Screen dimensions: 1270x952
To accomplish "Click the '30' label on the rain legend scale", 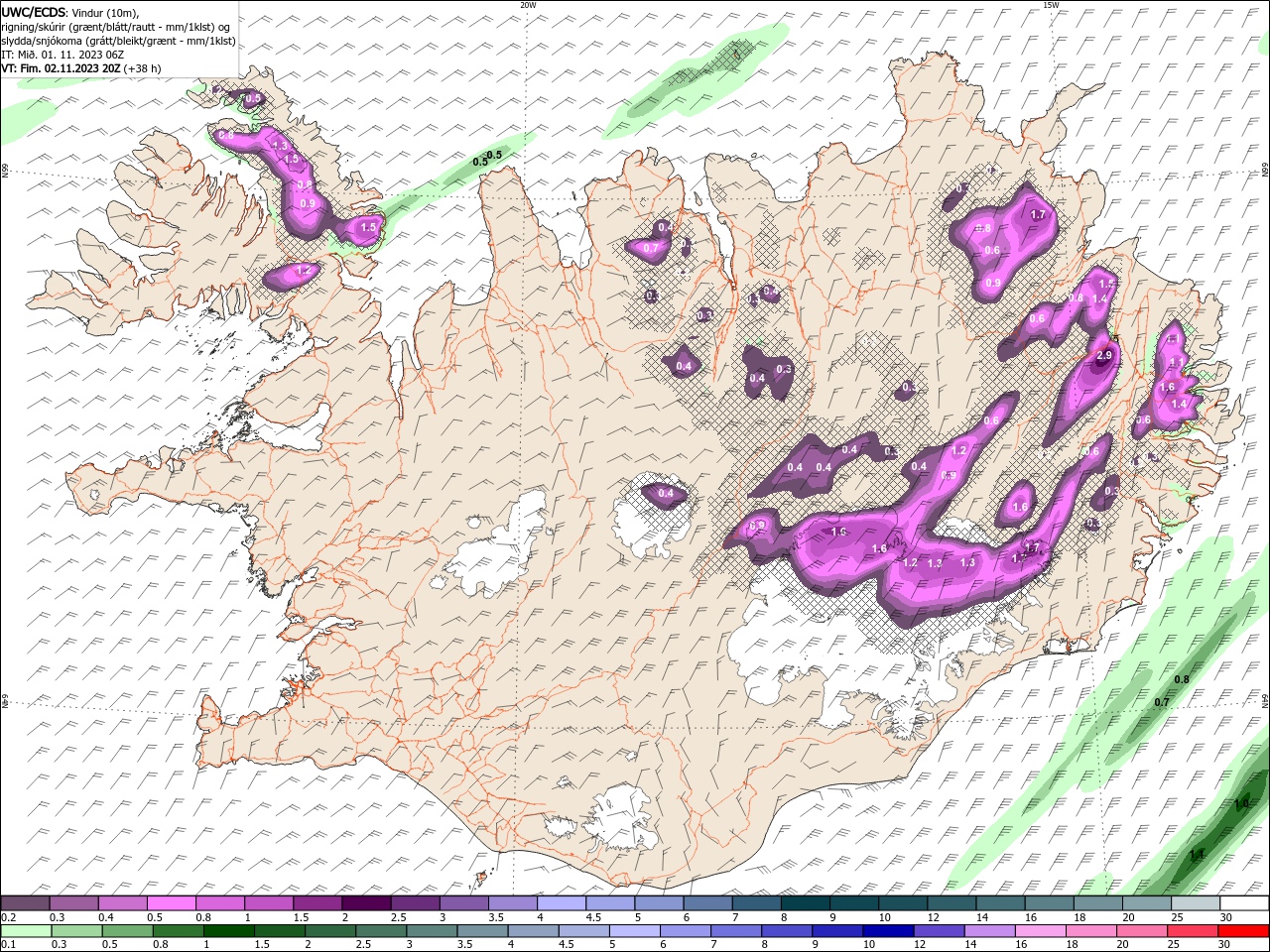I will pos(1224,945).
